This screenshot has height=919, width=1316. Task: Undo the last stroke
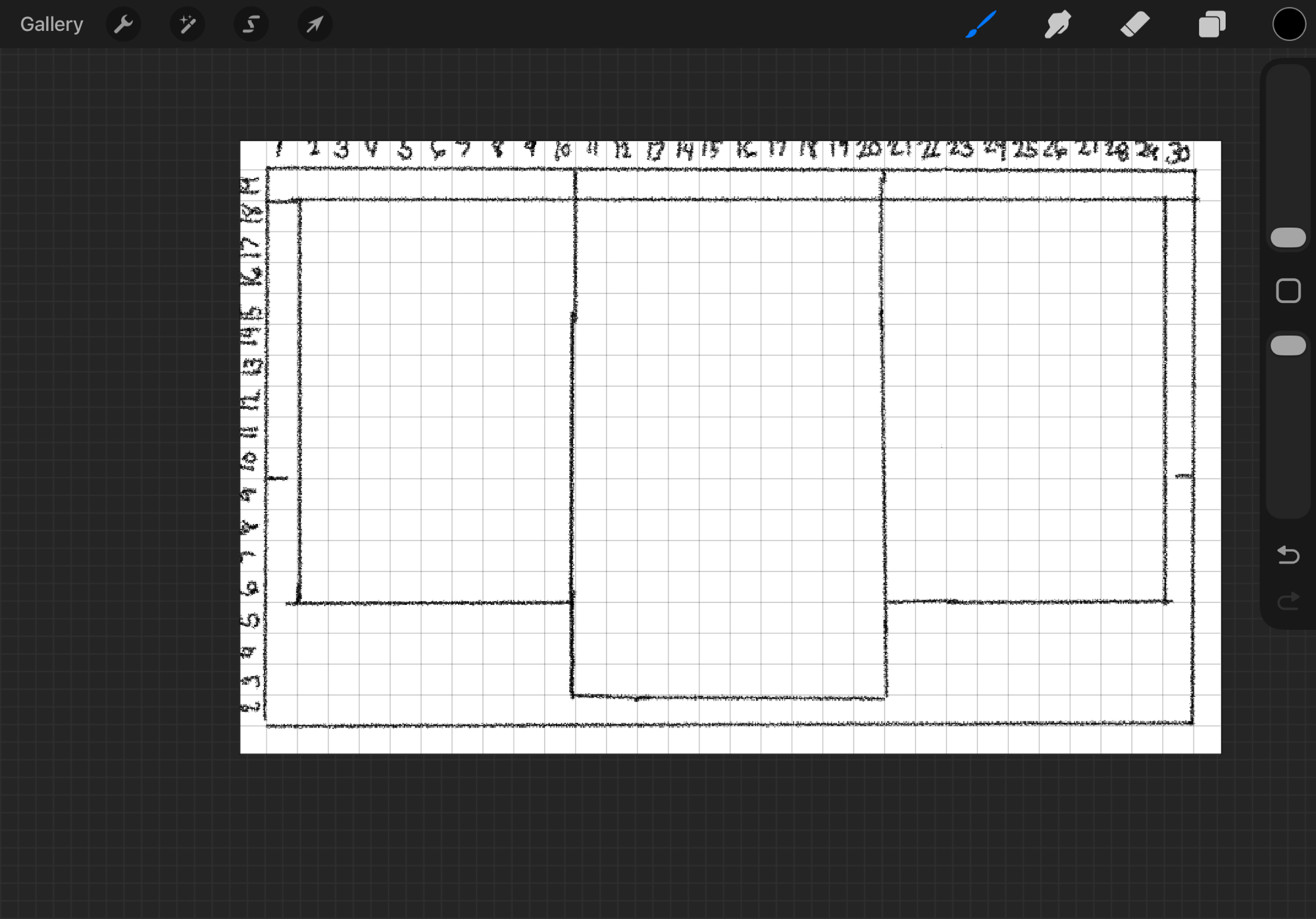point(1288,556)
